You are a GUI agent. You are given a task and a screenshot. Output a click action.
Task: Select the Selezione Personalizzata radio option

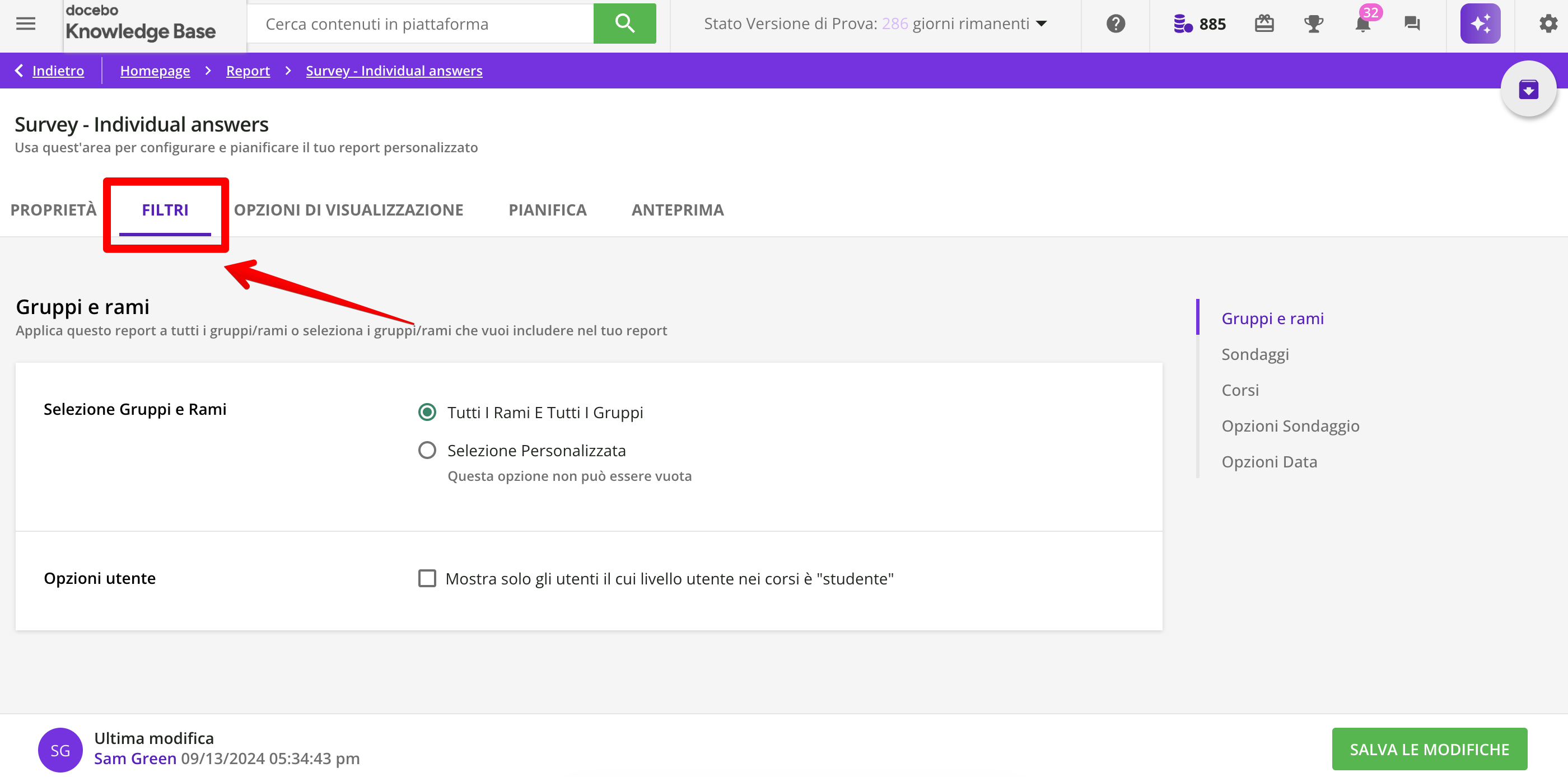[427, 450]
